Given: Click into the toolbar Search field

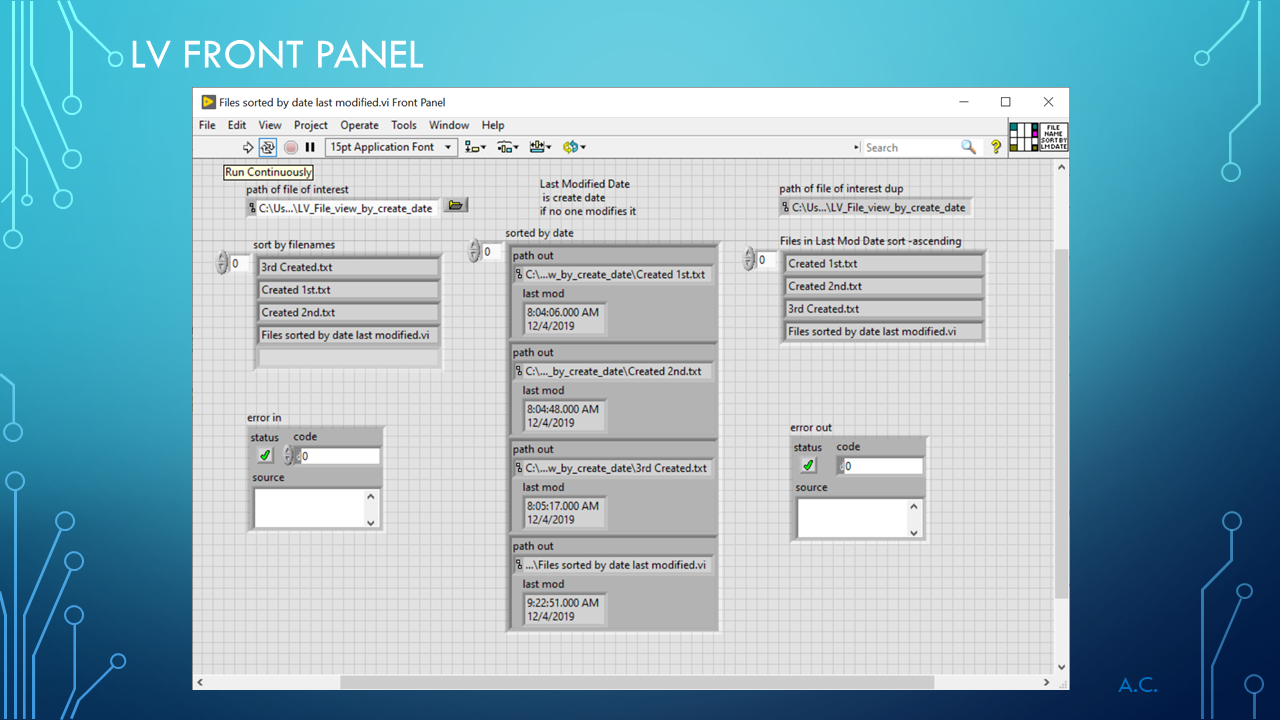Looking at the screenshot, I should [x=910, y=147].
